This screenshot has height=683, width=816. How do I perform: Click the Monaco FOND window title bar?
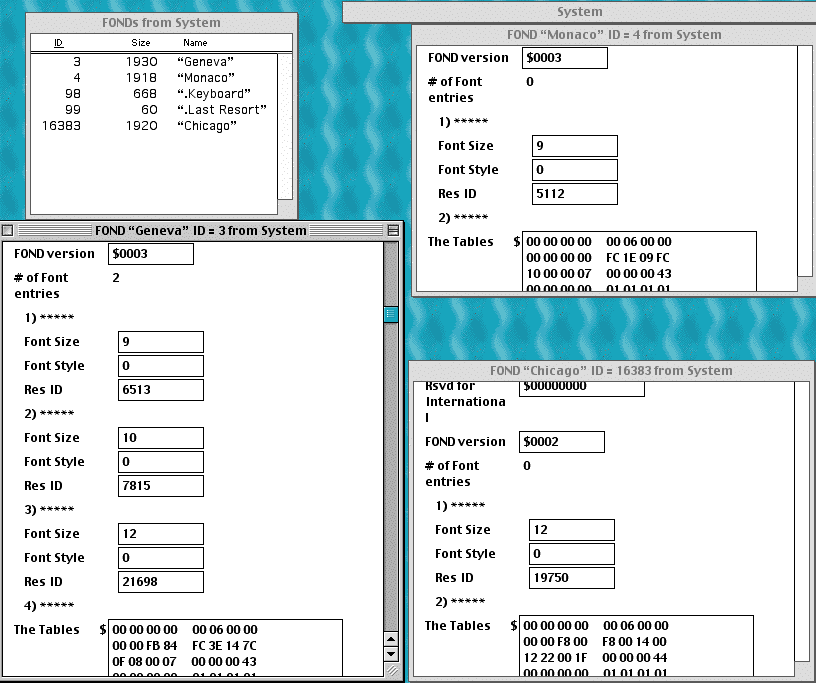click(x=614, y=35)
